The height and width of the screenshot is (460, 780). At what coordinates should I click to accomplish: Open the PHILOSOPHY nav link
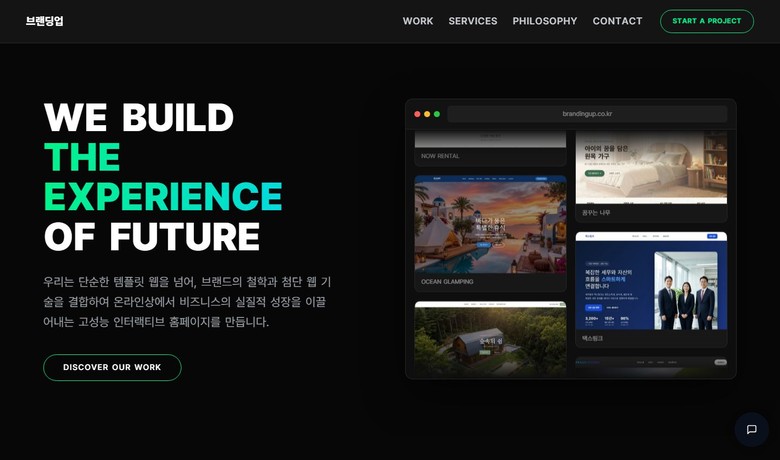pyautogui.click(x=545, y=21)
